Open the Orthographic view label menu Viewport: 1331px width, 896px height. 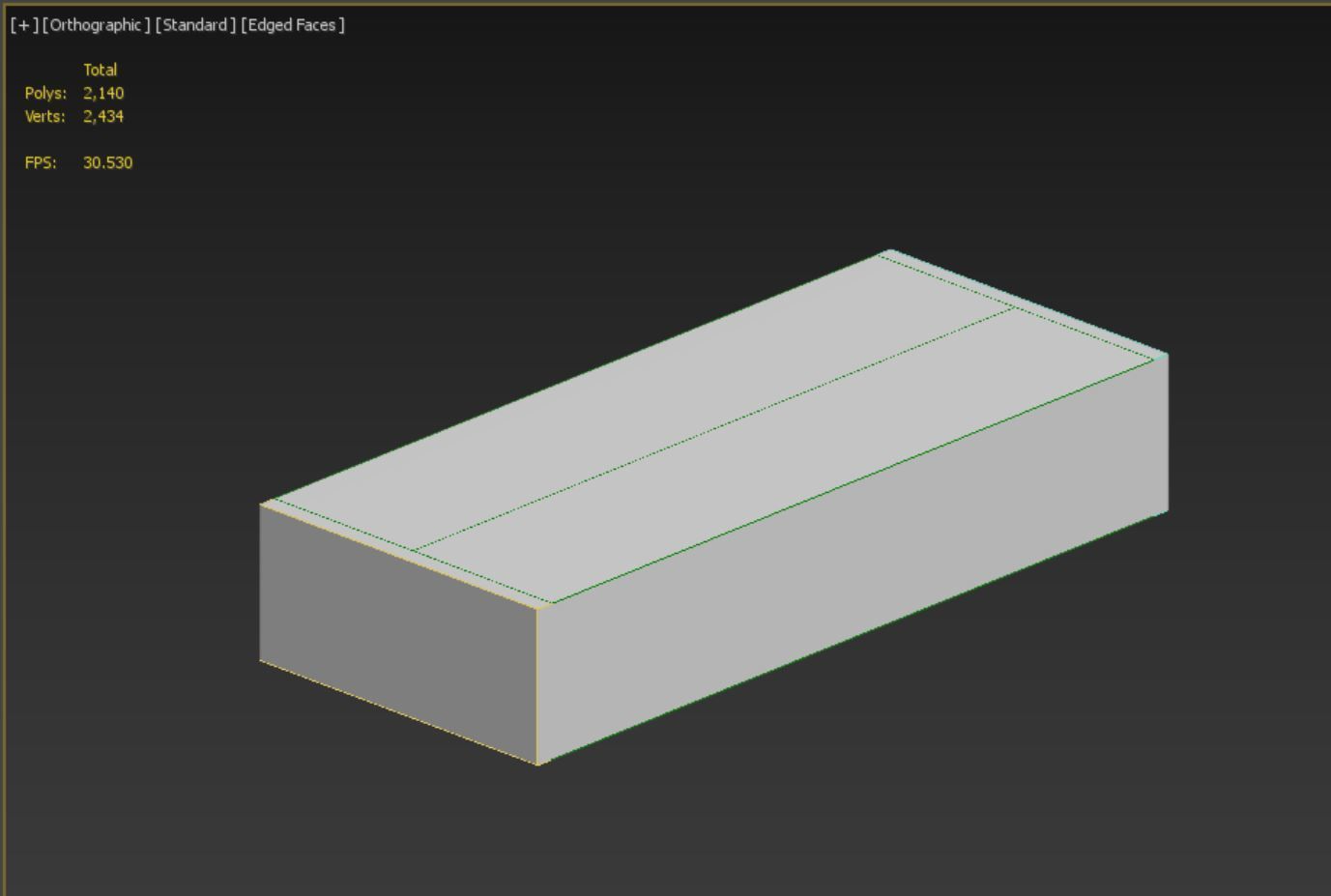point(97,25)
